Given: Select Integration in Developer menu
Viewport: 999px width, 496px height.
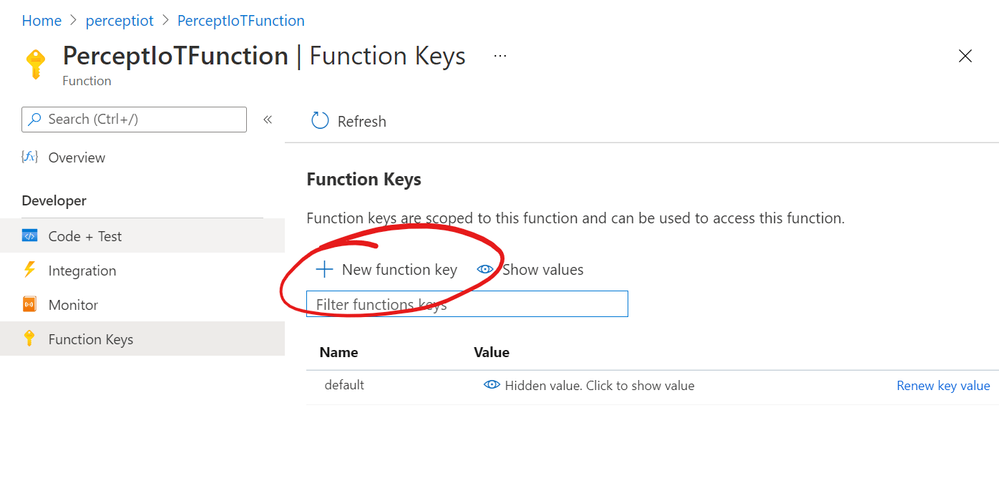Looking at the screenshot, I should [82, 270].
